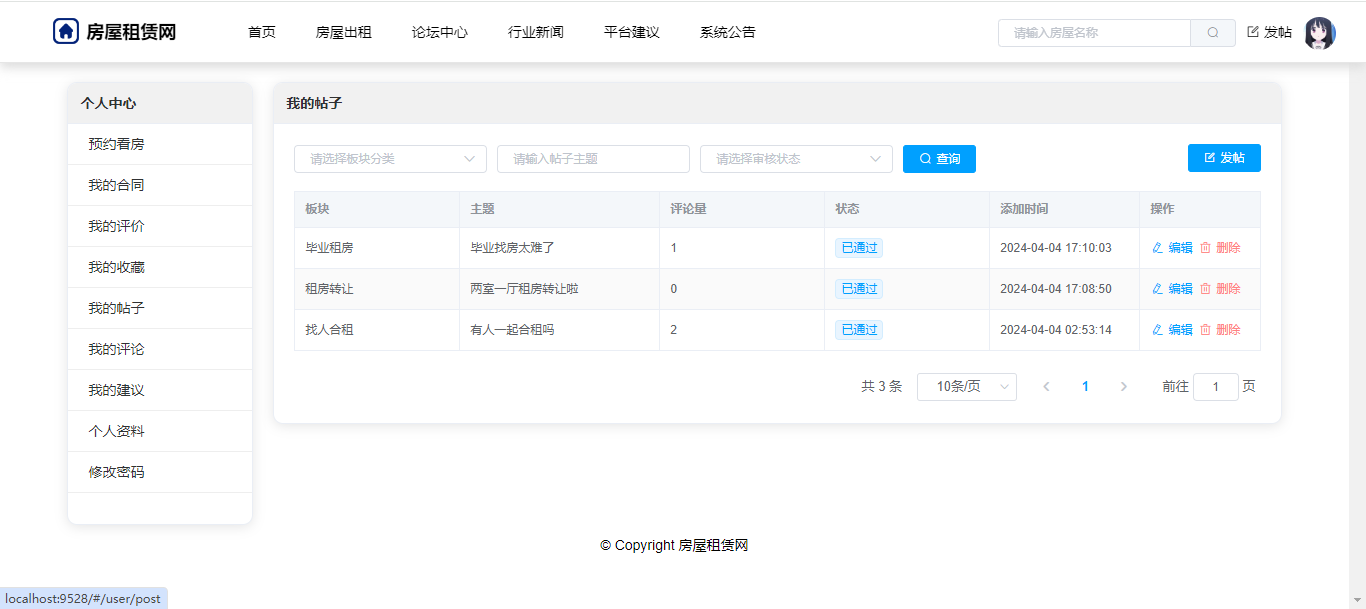Select 我的合同 in the sidebar
This screenshot has height=609, width=1366.
(116, 185)
